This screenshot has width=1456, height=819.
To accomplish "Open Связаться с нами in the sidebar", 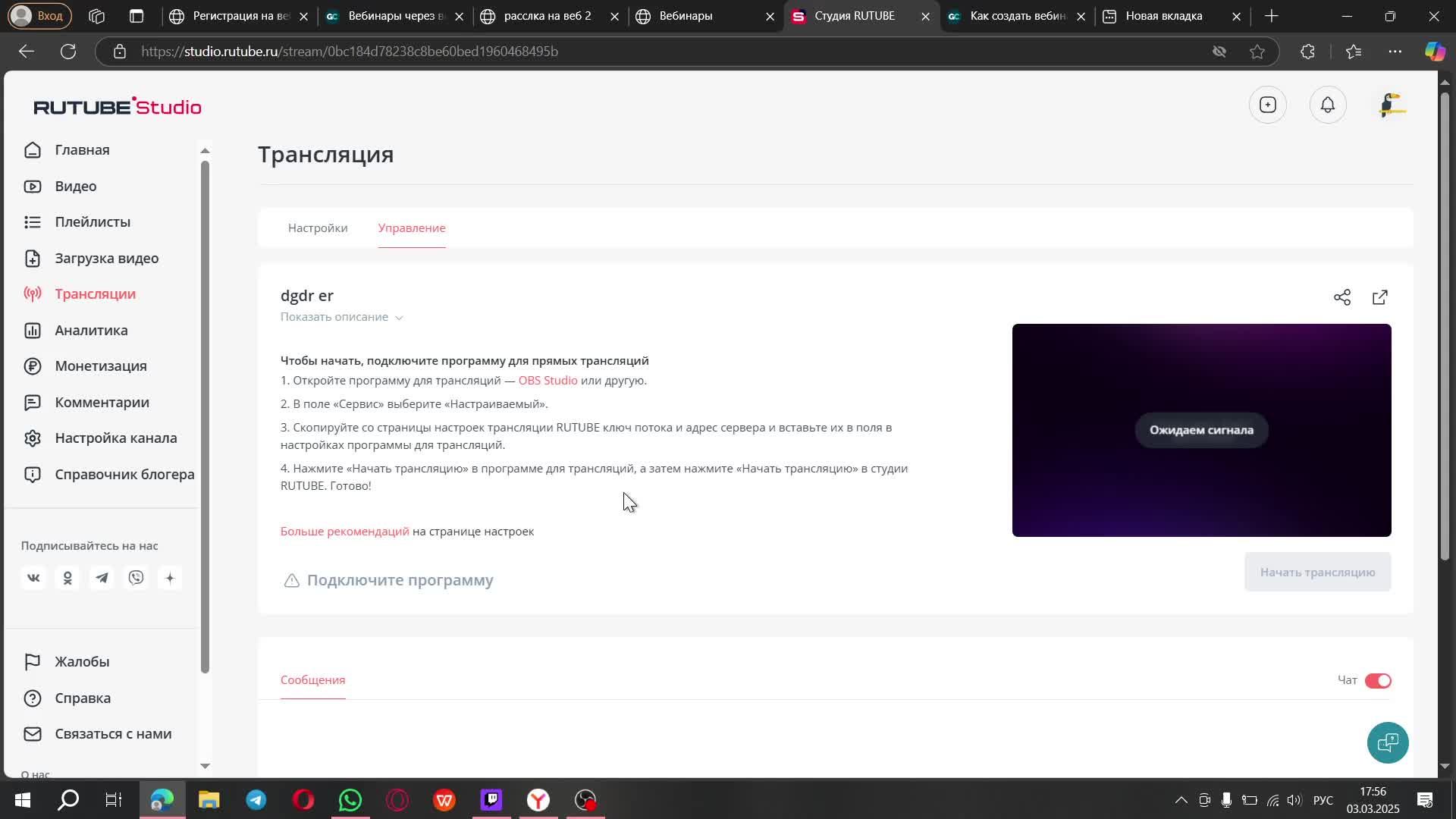I will 113,734.
